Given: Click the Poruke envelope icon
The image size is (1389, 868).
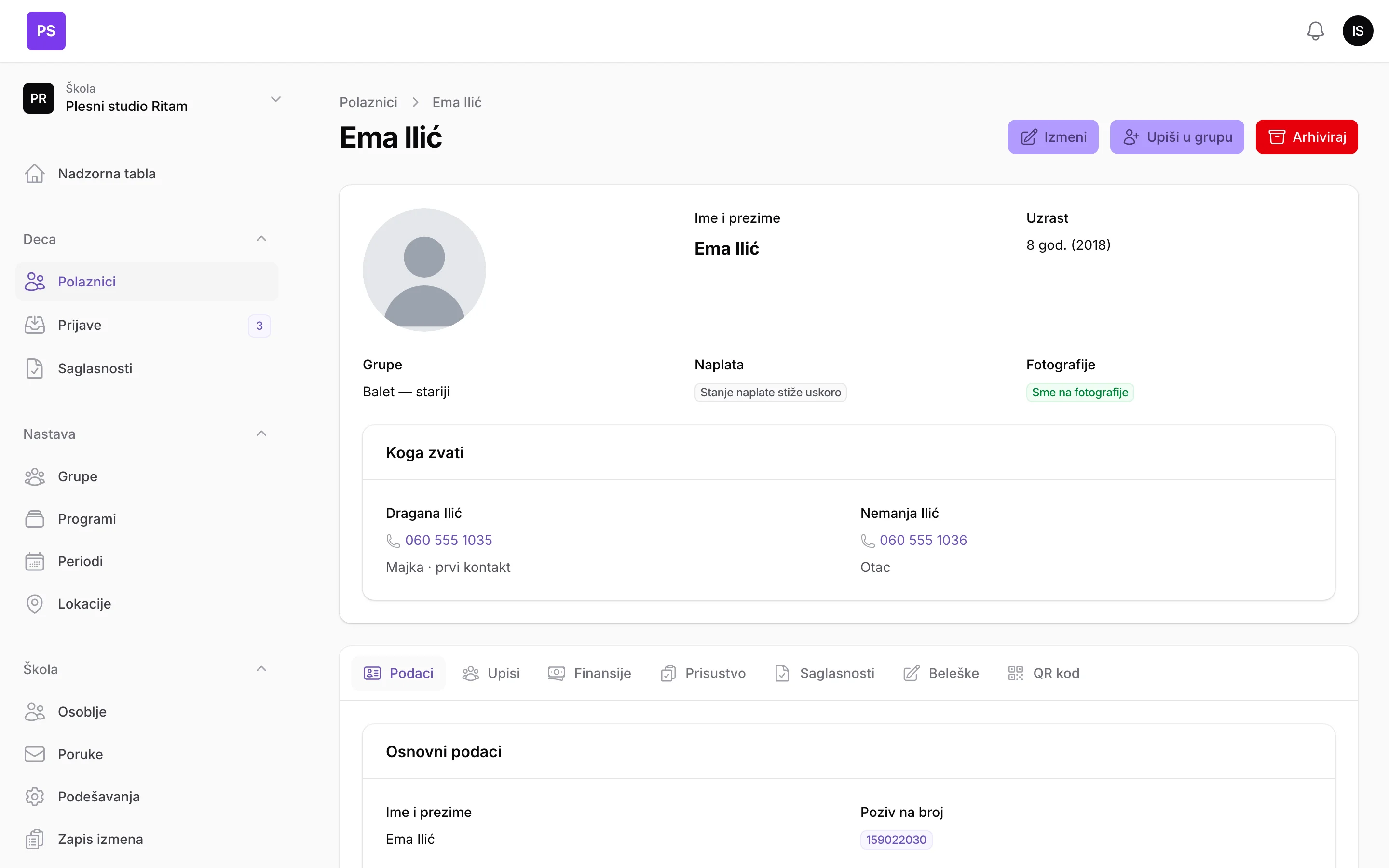Looking at the screenshot, I should coord(34,754).
